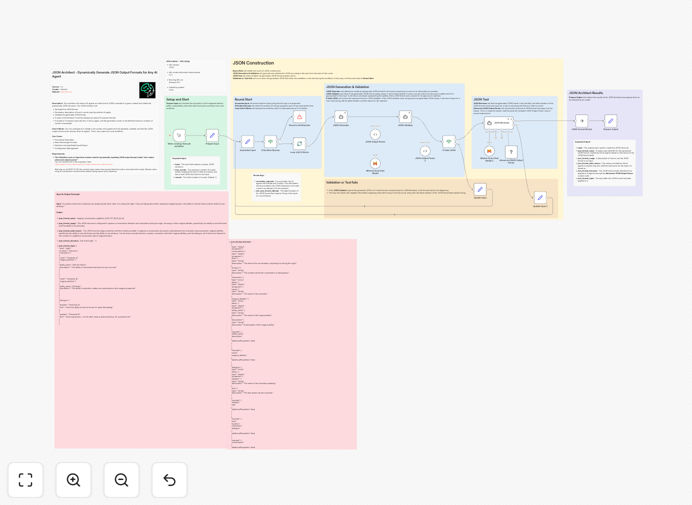Select the question mark sub-node in JSON Test
Screen dimensions: 692x505
511,152
